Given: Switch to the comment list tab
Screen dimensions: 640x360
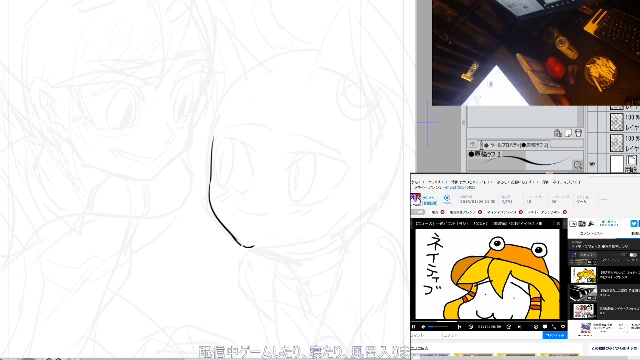Looking at the screenshot, I should tap(591, 233).
